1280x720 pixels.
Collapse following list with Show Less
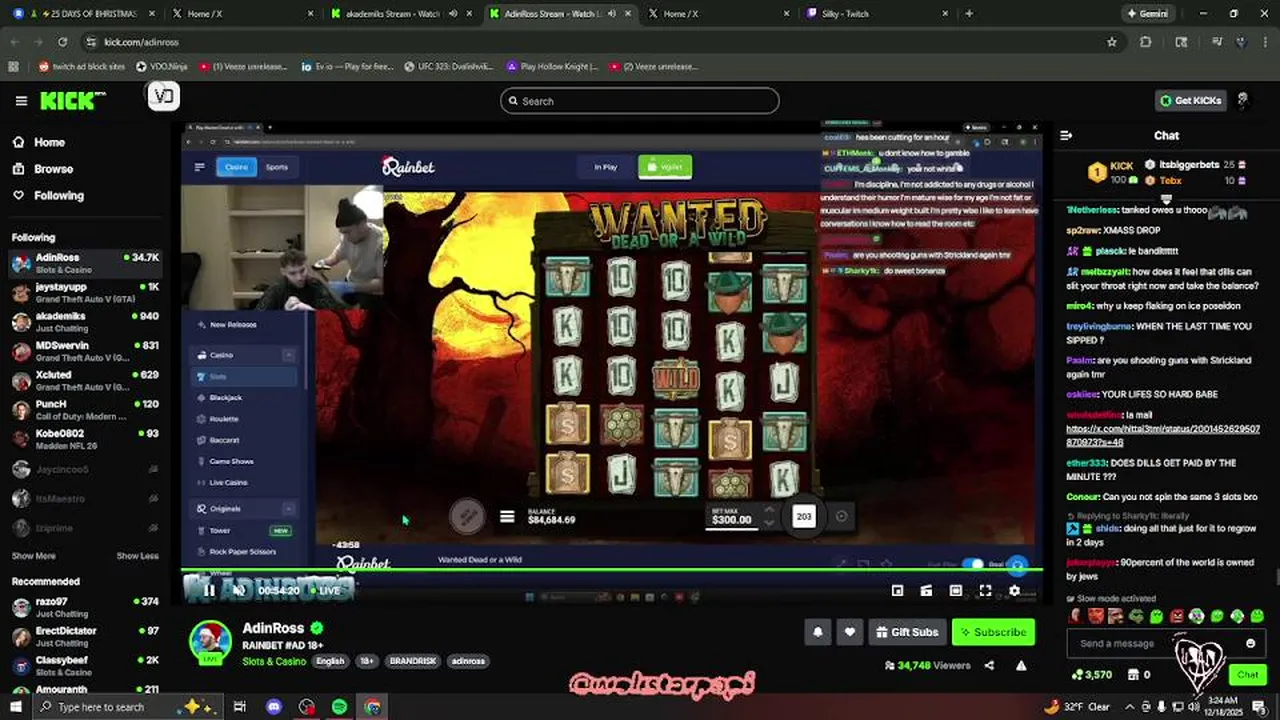click(x=138, y=556)
